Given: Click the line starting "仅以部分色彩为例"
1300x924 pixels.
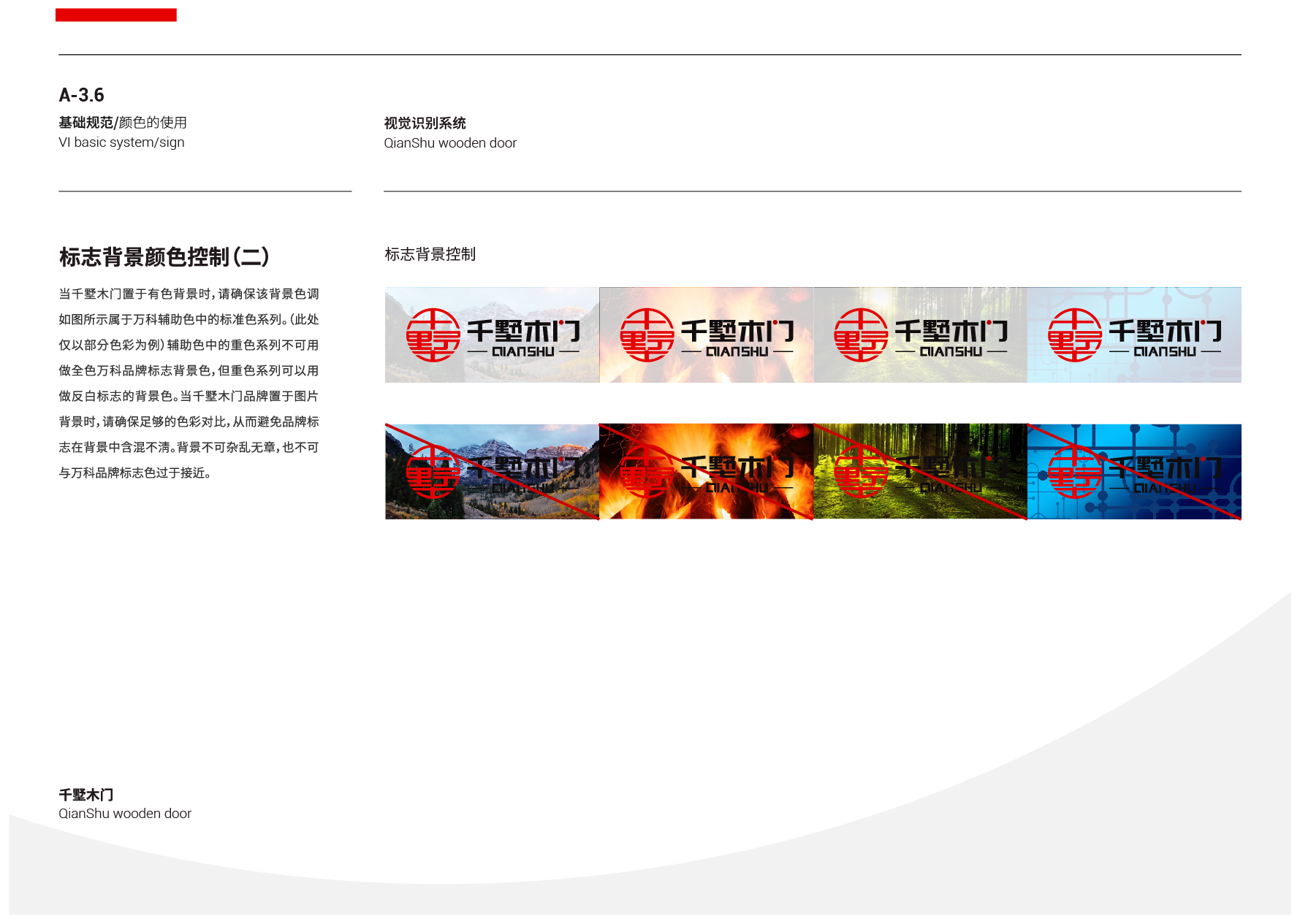Looking at the screenshot, I should (189, 345).
